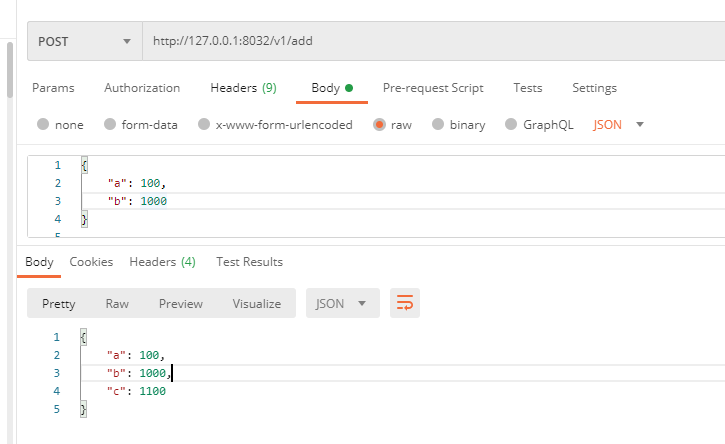Open the POST method dropdown
Viewport: 725px width, 444px height.
(x=85, y=41)
